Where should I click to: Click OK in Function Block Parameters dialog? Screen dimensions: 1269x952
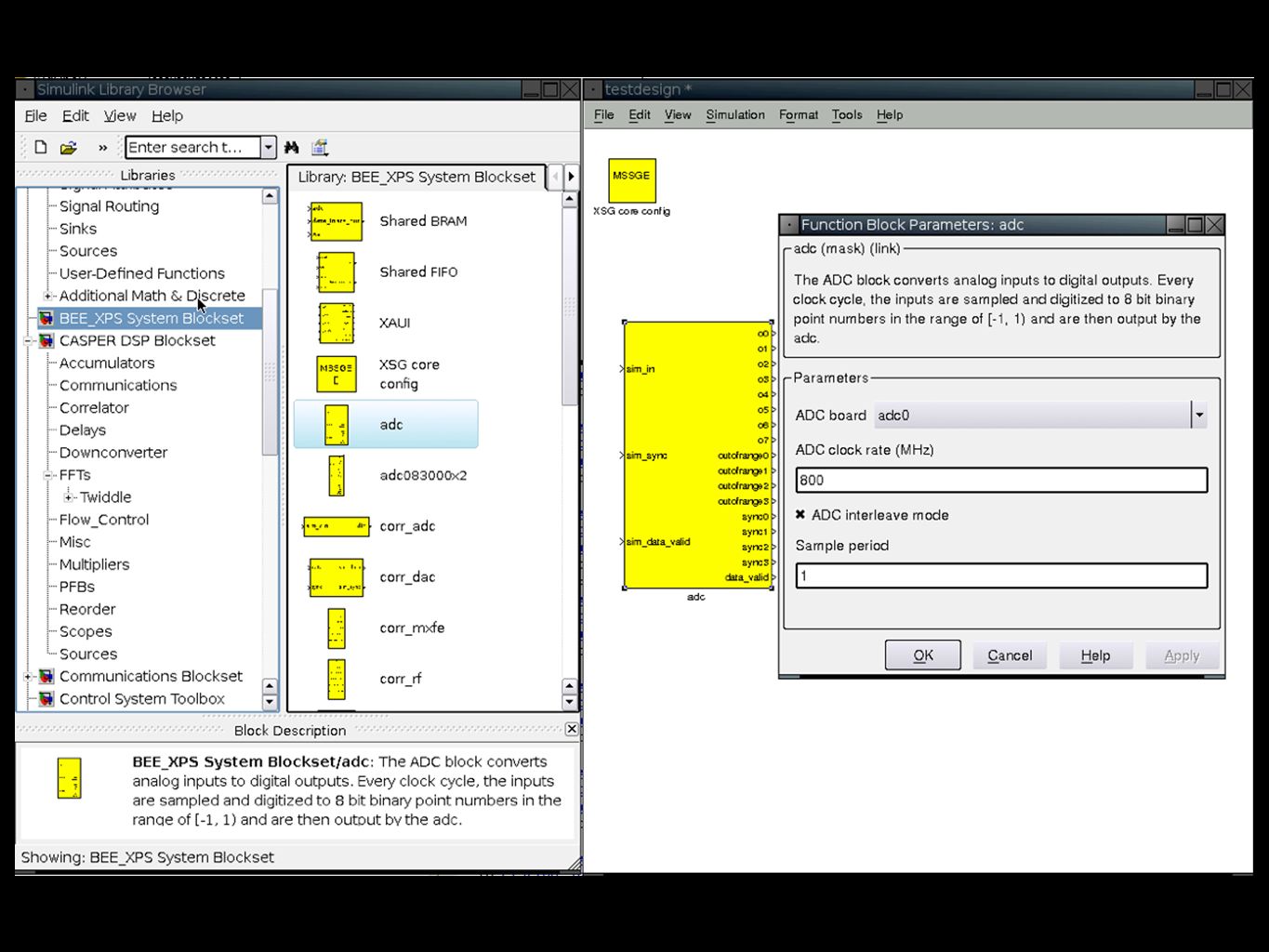pyautogui.click(x=923, y=655)
